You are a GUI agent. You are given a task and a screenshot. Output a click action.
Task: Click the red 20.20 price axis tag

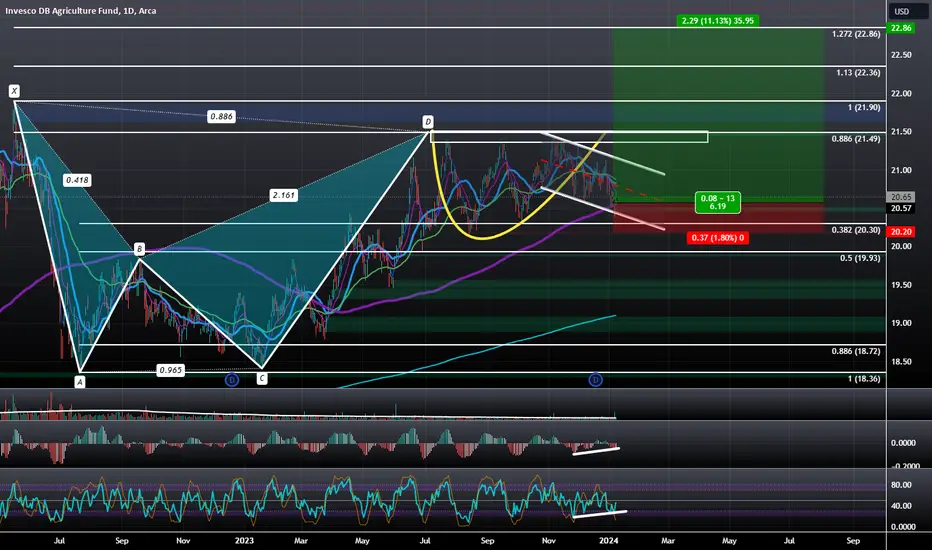(901, 232)
